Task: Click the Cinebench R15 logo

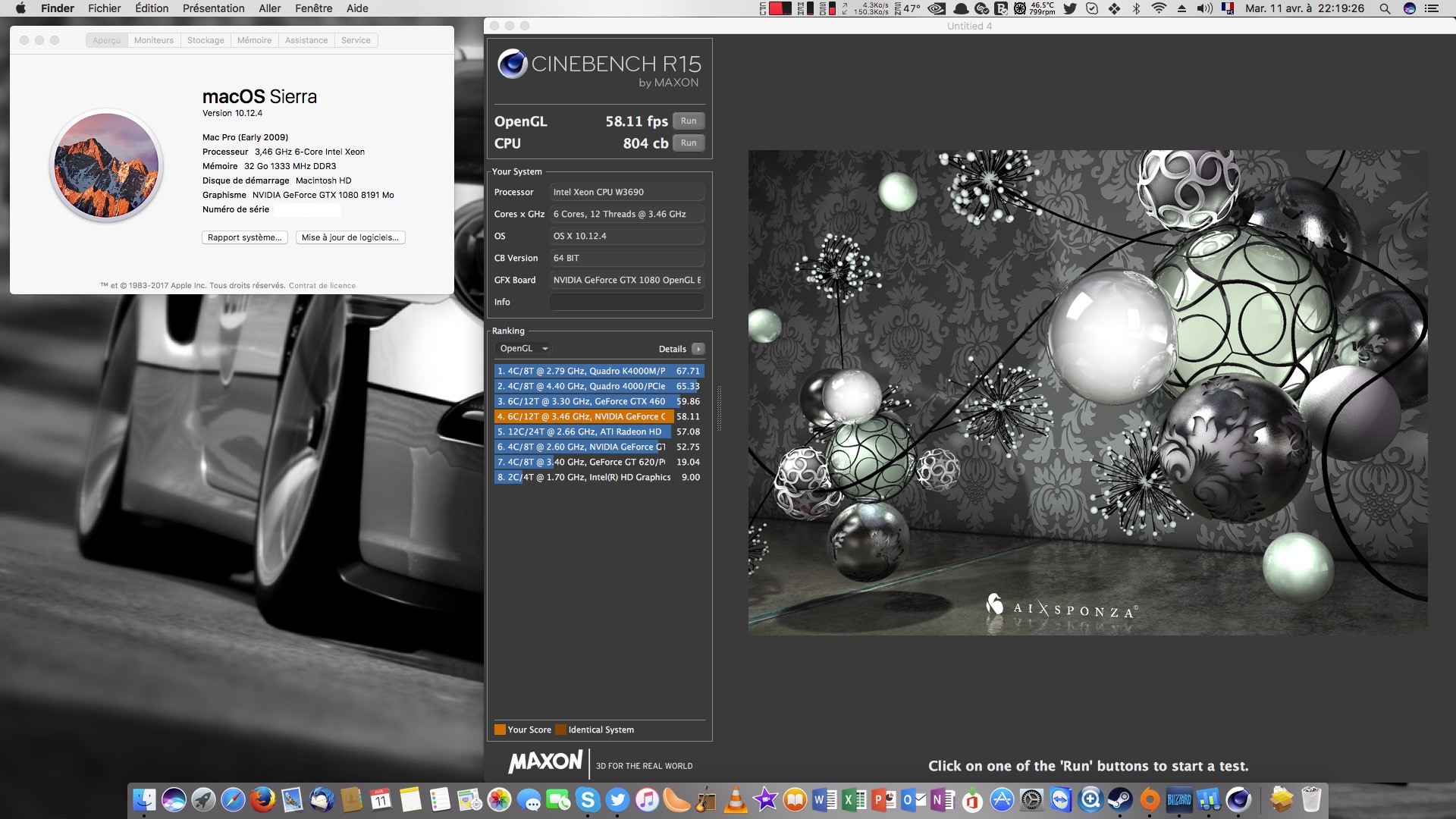Action: tap(598, 69)
